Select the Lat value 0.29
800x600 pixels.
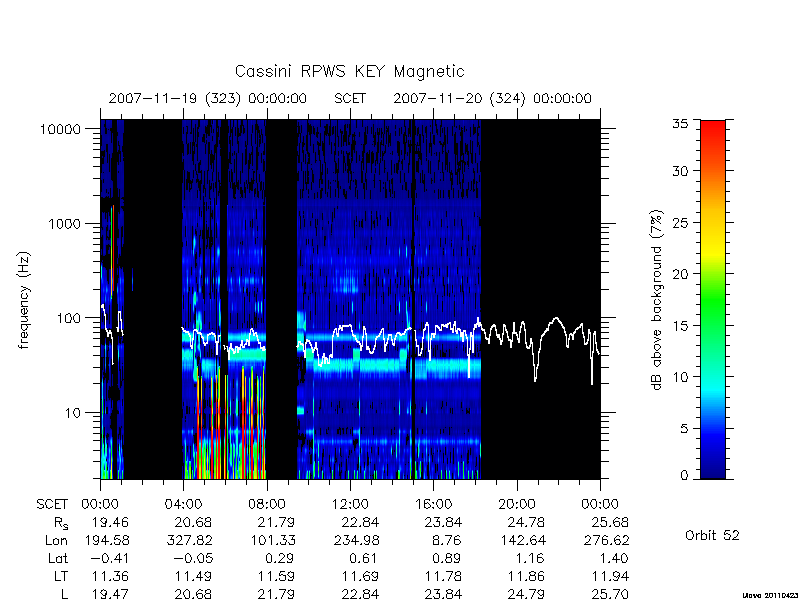tap(281, 558)
